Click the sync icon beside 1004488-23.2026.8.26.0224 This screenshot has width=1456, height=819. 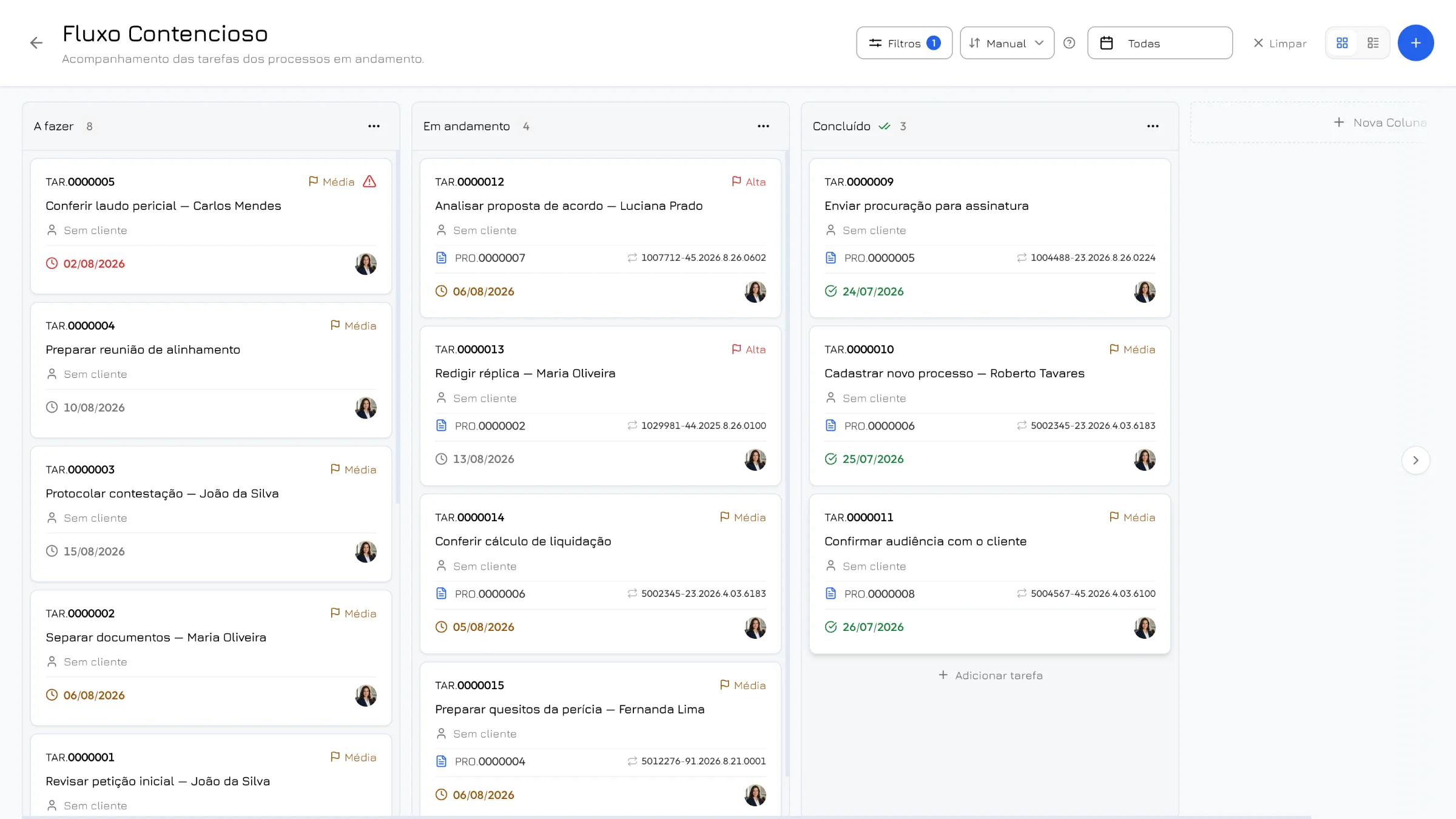click(x=1022, y=257)
